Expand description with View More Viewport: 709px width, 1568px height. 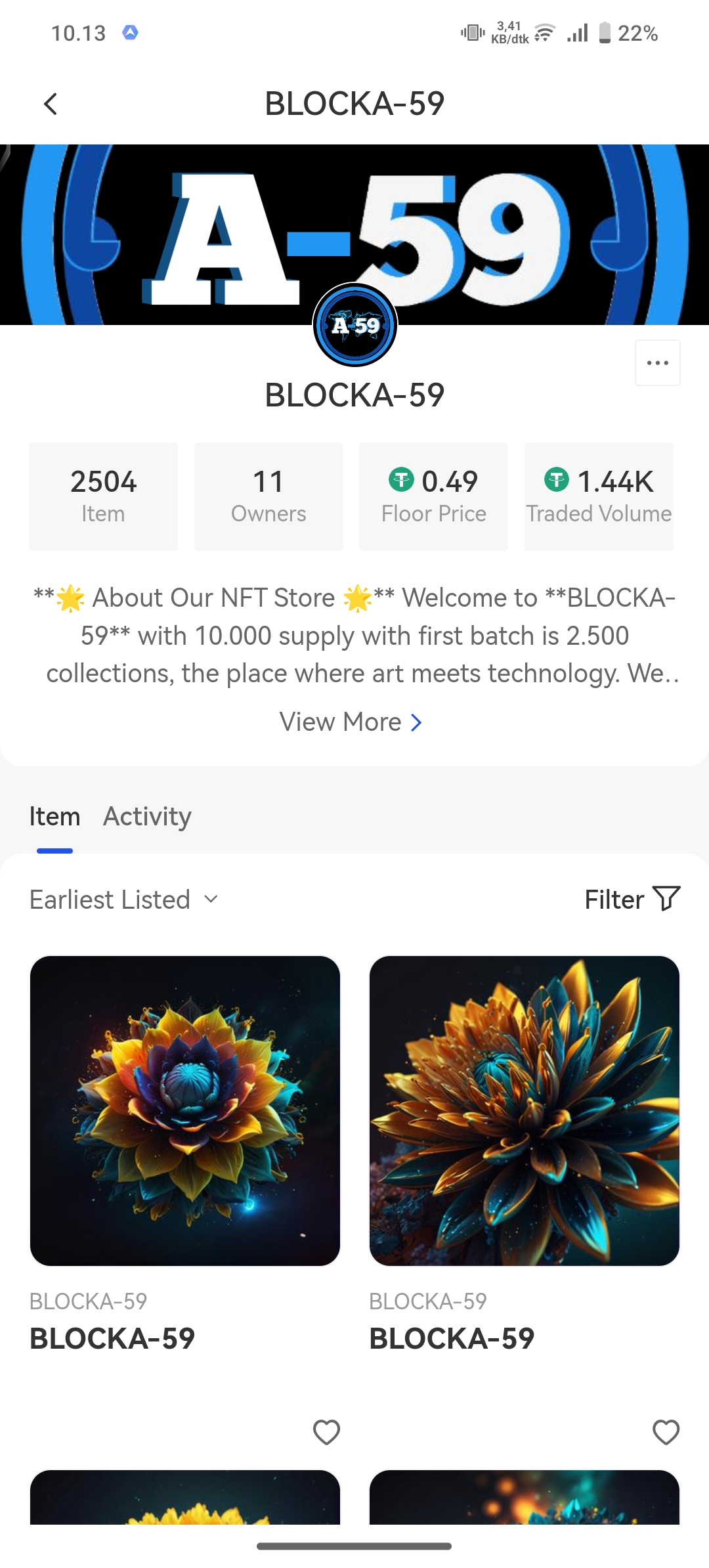pos(351,722)
